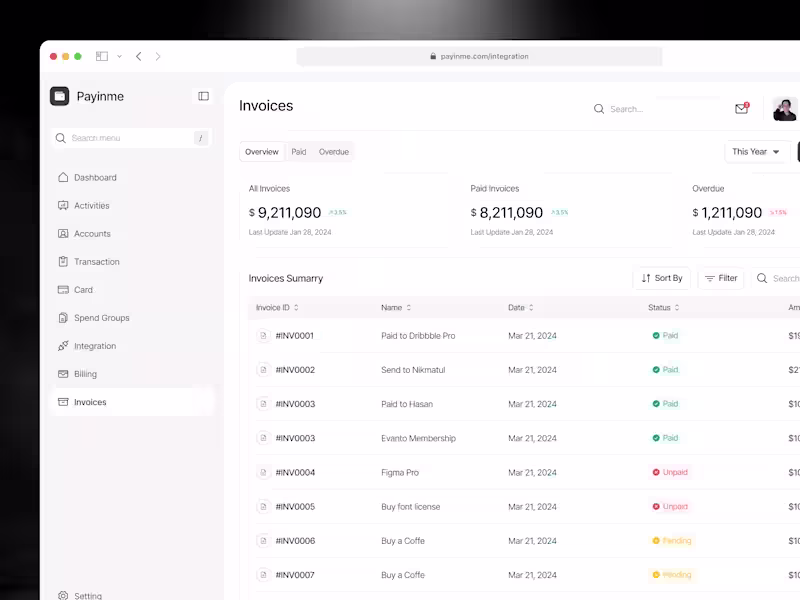The height and width of the screenshot is (600, 800).
Task: Click the Overdue total $1,211,090
Action: [727, 212]
